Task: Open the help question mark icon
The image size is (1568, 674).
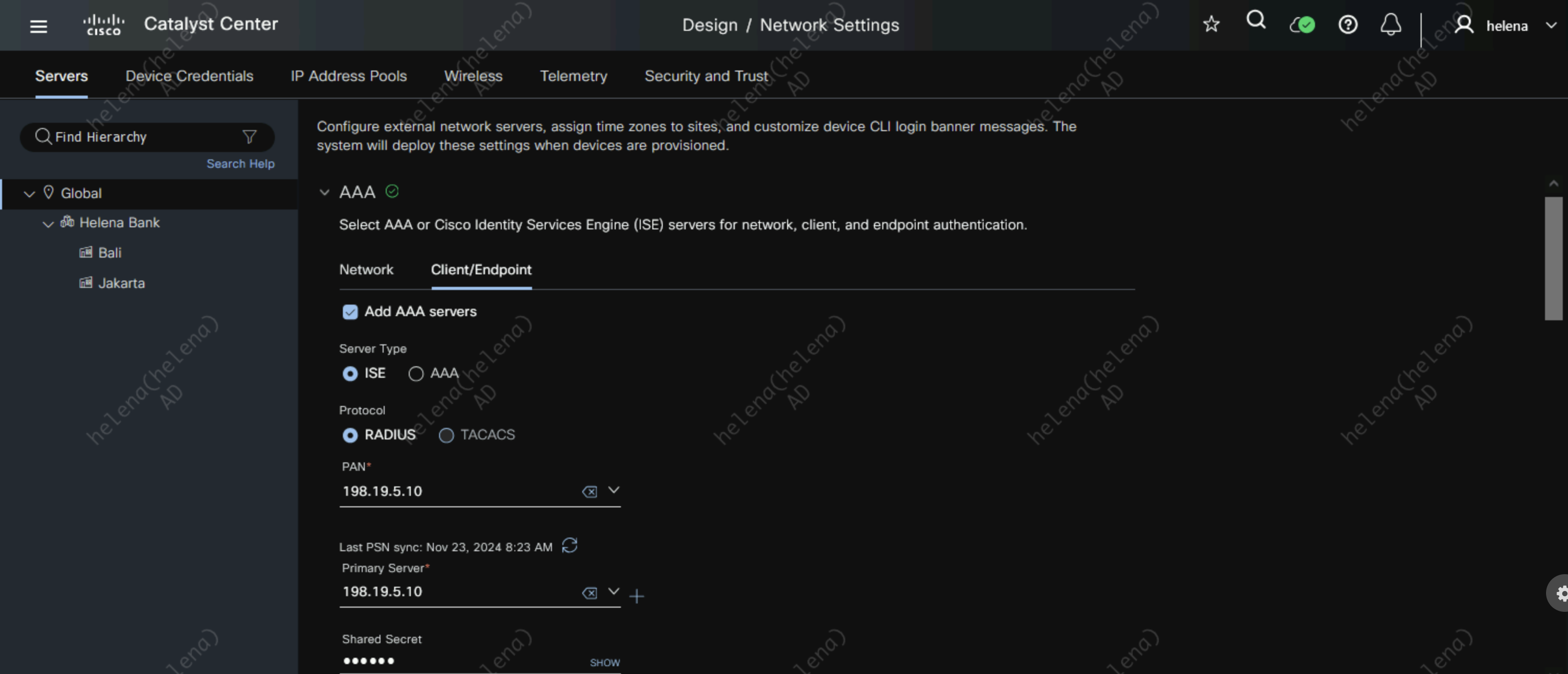Action: point(1347,25)
